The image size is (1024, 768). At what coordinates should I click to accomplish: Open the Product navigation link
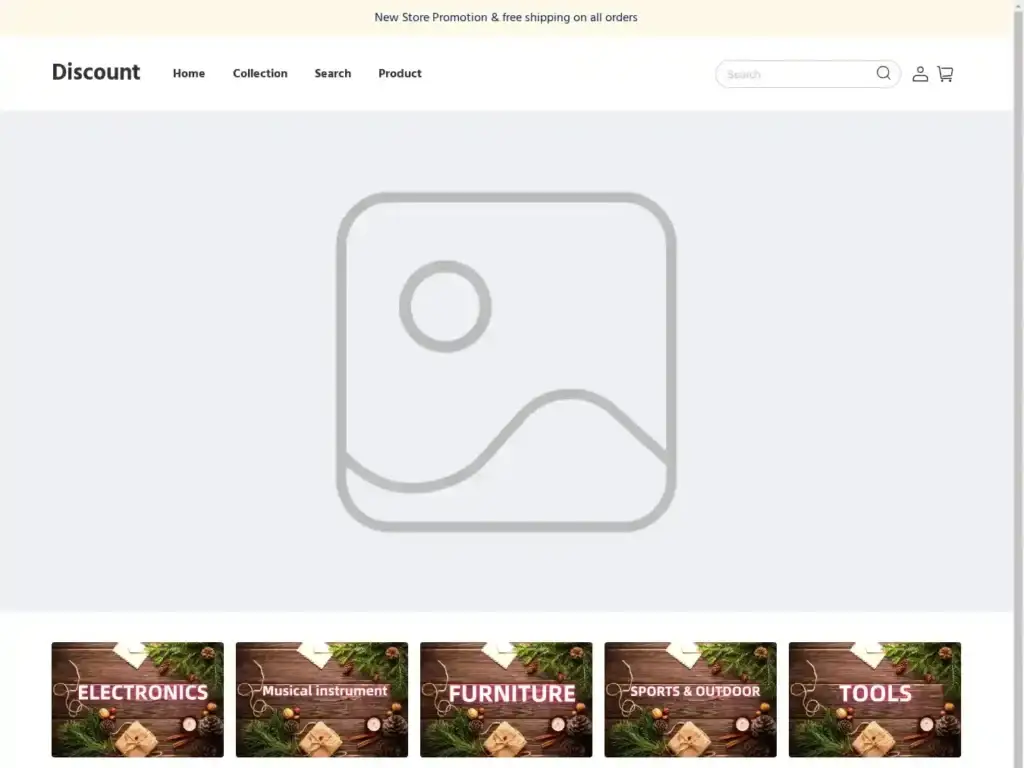(400, 74)
